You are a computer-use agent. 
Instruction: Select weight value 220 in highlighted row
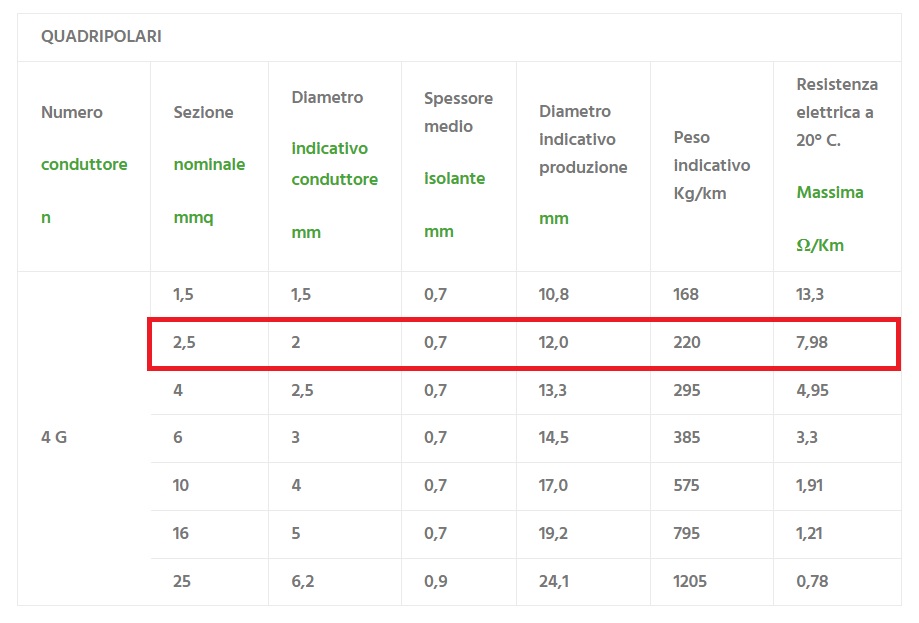pyautogui.click(x=687, y=342)
